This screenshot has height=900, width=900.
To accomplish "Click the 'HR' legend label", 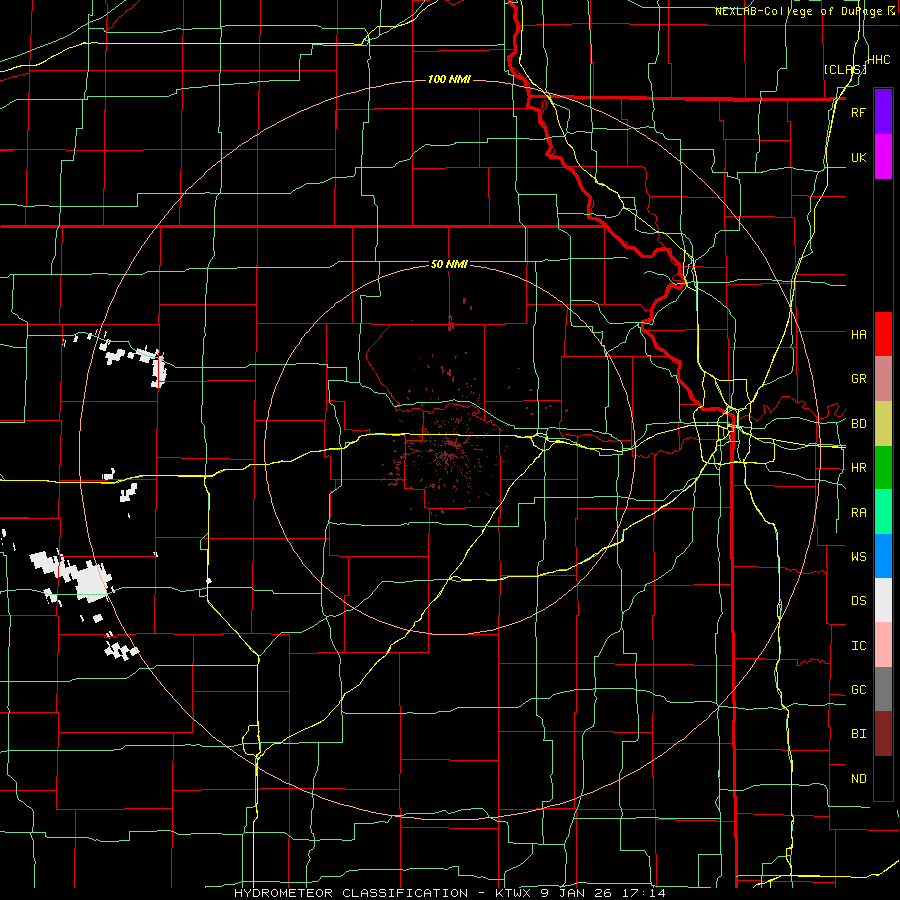I will tap(858, 468).
